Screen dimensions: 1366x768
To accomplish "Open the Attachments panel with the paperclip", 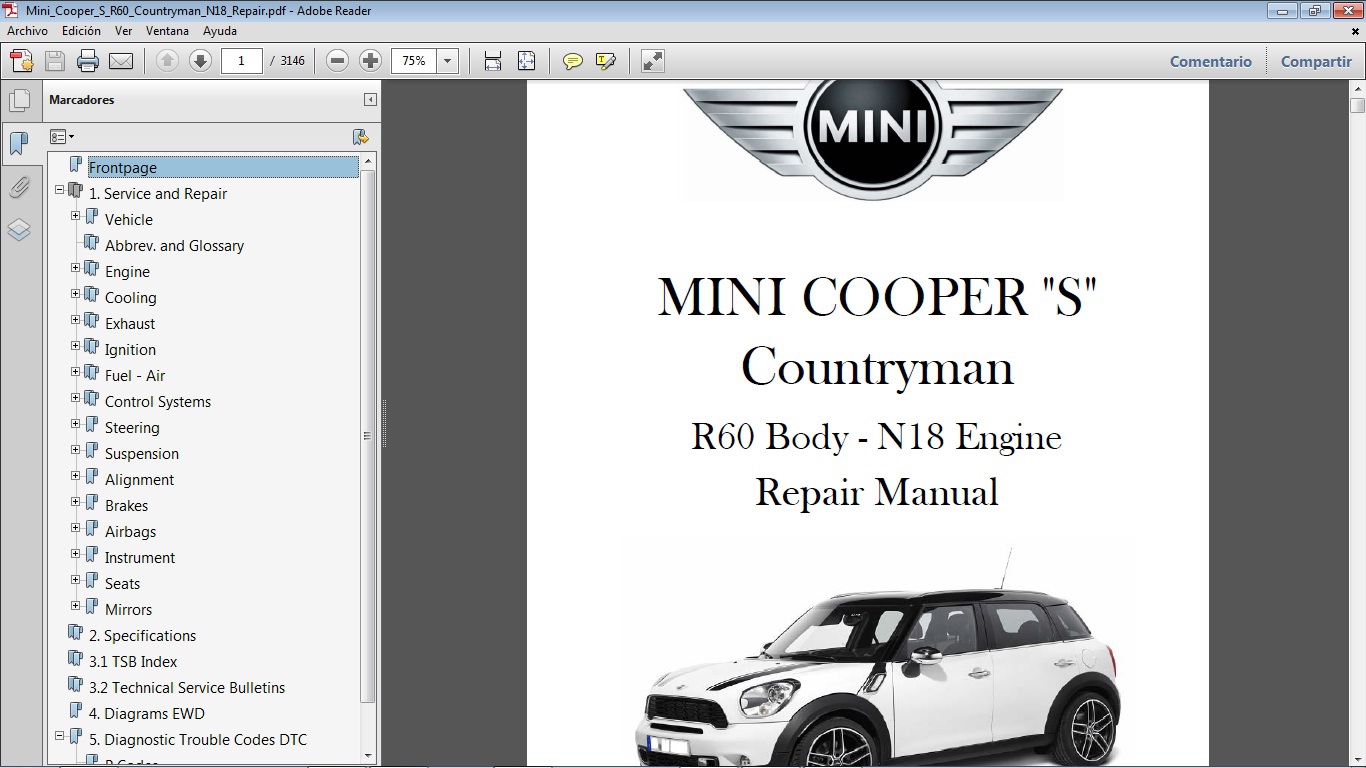I will 21,188.
